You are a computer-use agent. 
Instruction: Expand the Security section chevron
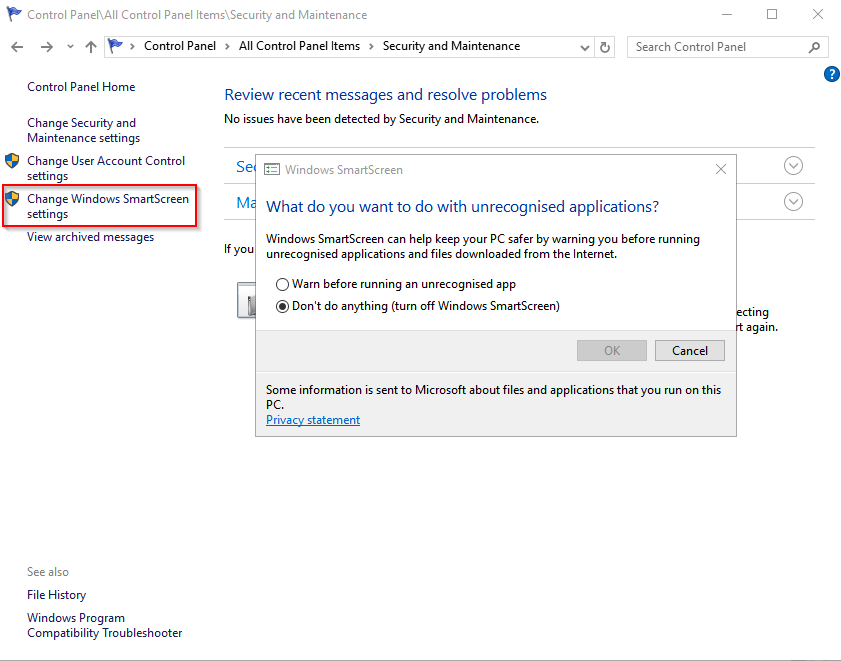793,166
